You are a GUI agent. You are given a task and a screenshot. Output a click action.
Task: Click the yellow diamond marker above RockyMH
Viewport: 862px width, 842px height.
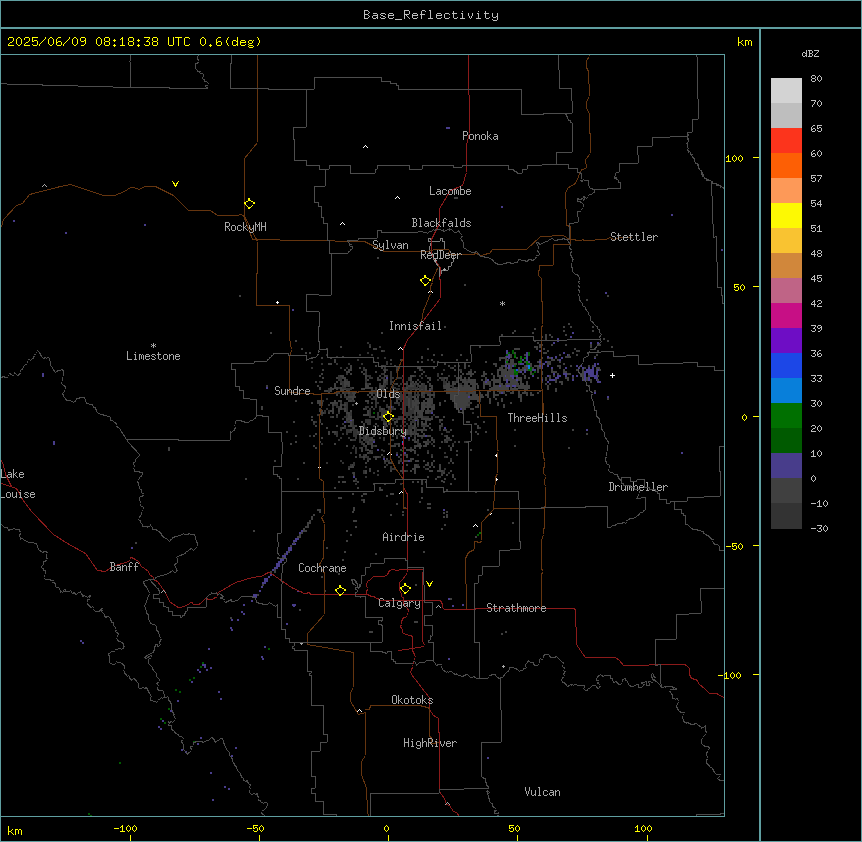[x=250, y=204]
